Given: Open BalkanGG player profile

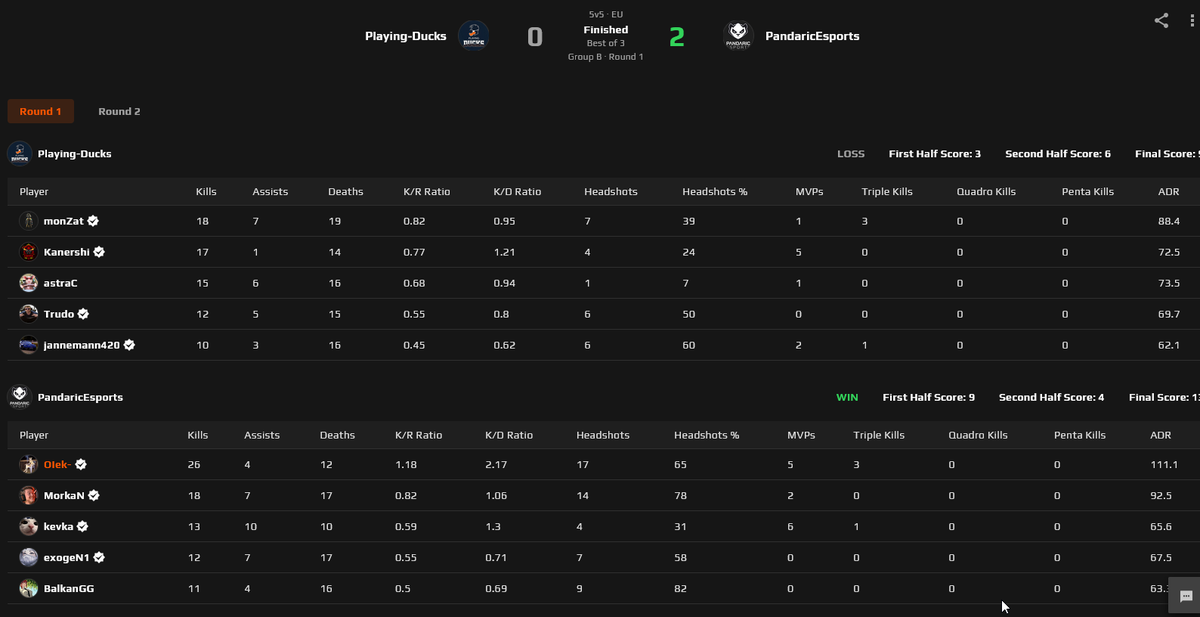Looking at the screenshot, I should point(70,589).
